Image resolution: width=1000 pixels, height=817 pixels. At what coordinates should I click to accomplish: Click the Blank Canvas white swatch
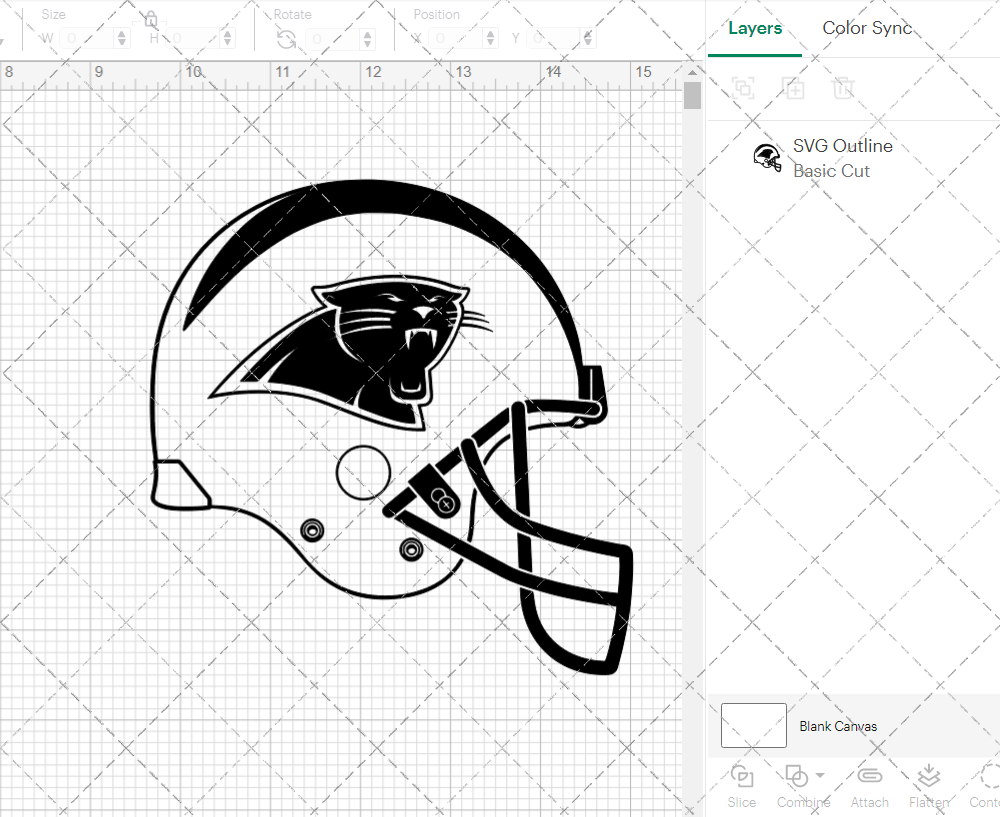(753, 725)
